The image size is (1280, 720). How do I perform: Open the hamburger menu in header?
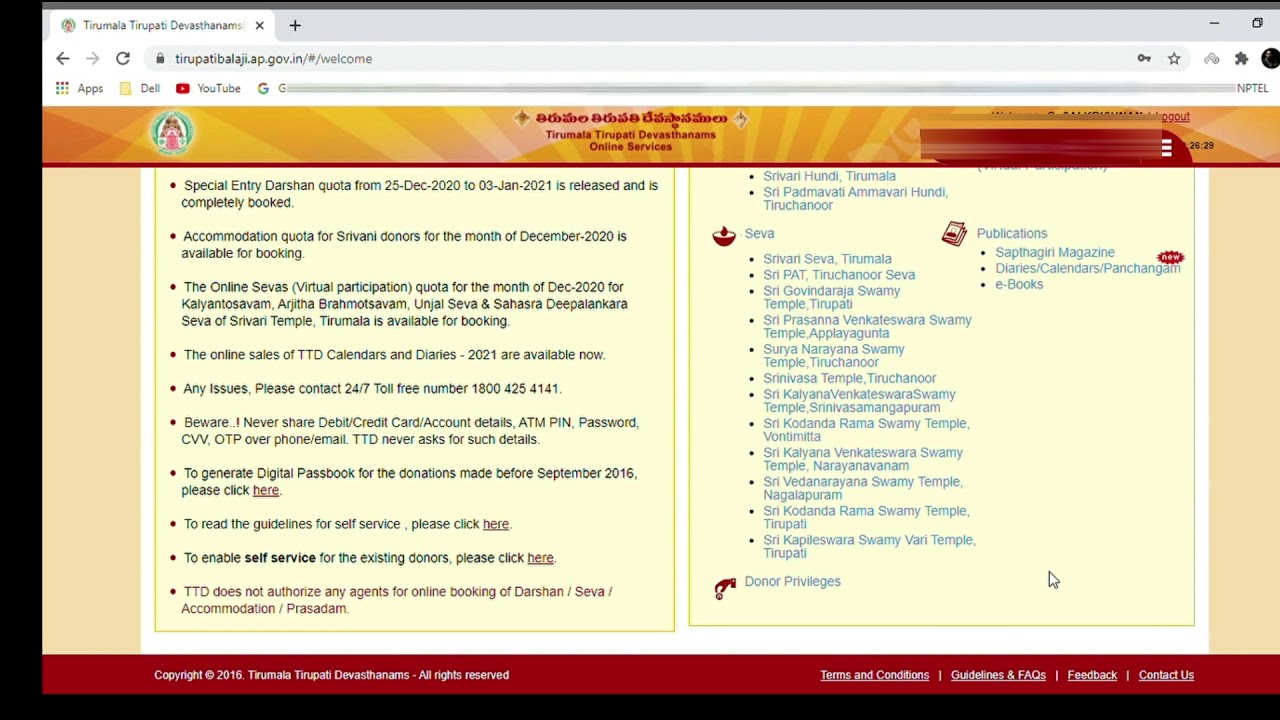(1166, 148)
